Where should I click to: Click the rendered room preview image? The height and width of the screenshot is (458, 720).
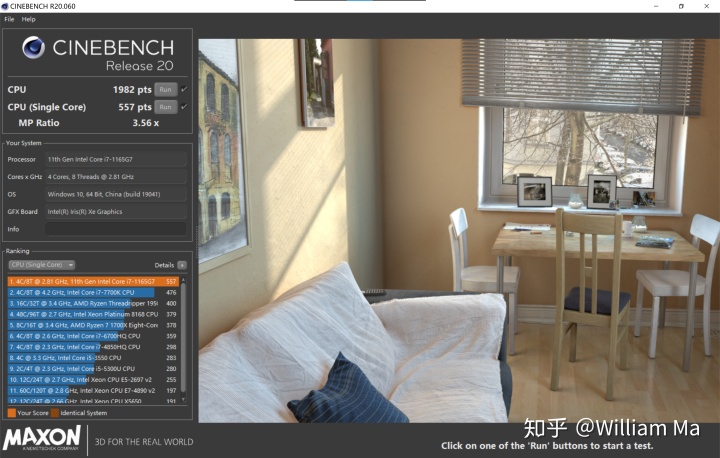[x=459, y=230]
